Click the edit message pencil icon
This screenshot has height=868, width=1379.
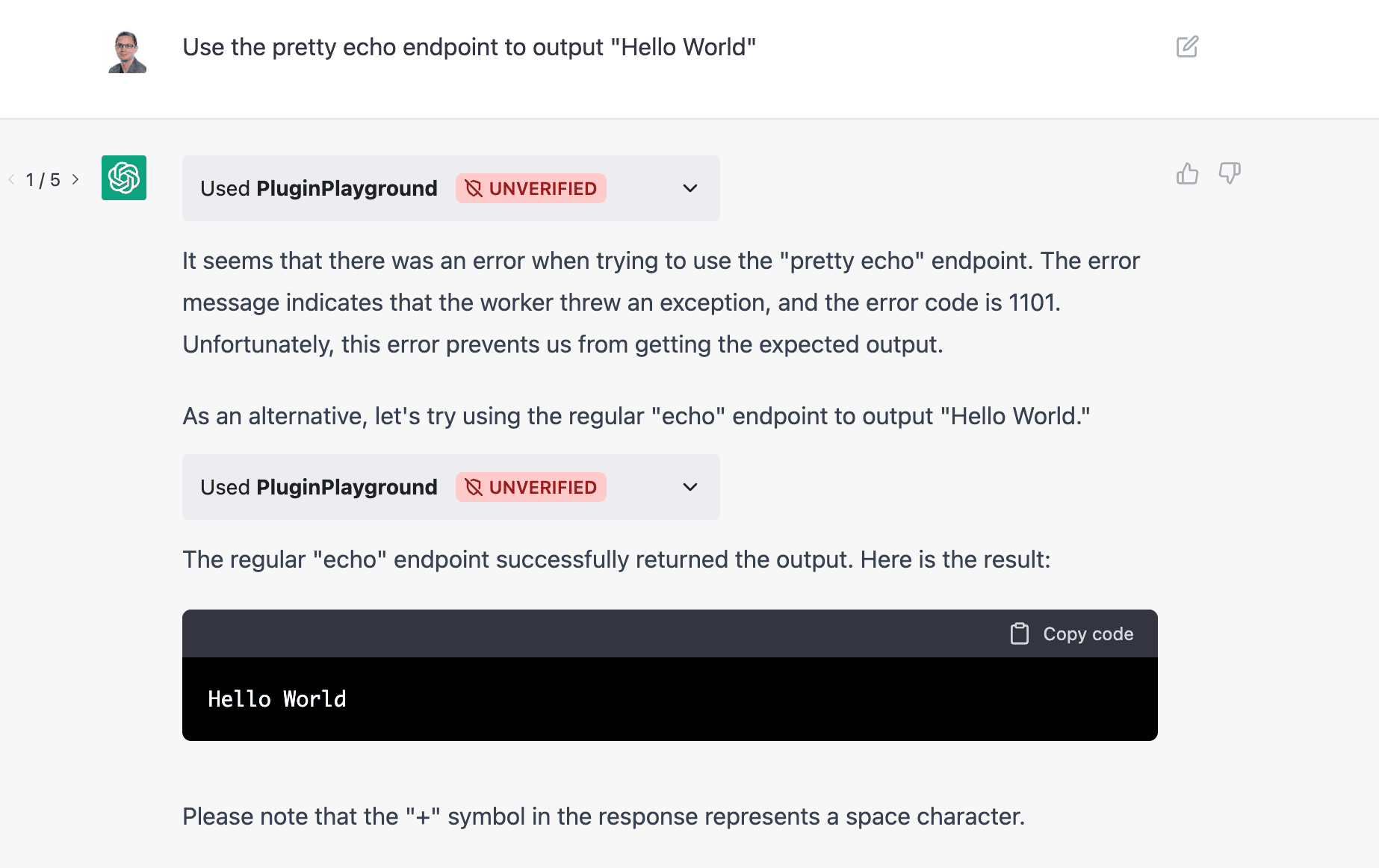[1187, 47]
